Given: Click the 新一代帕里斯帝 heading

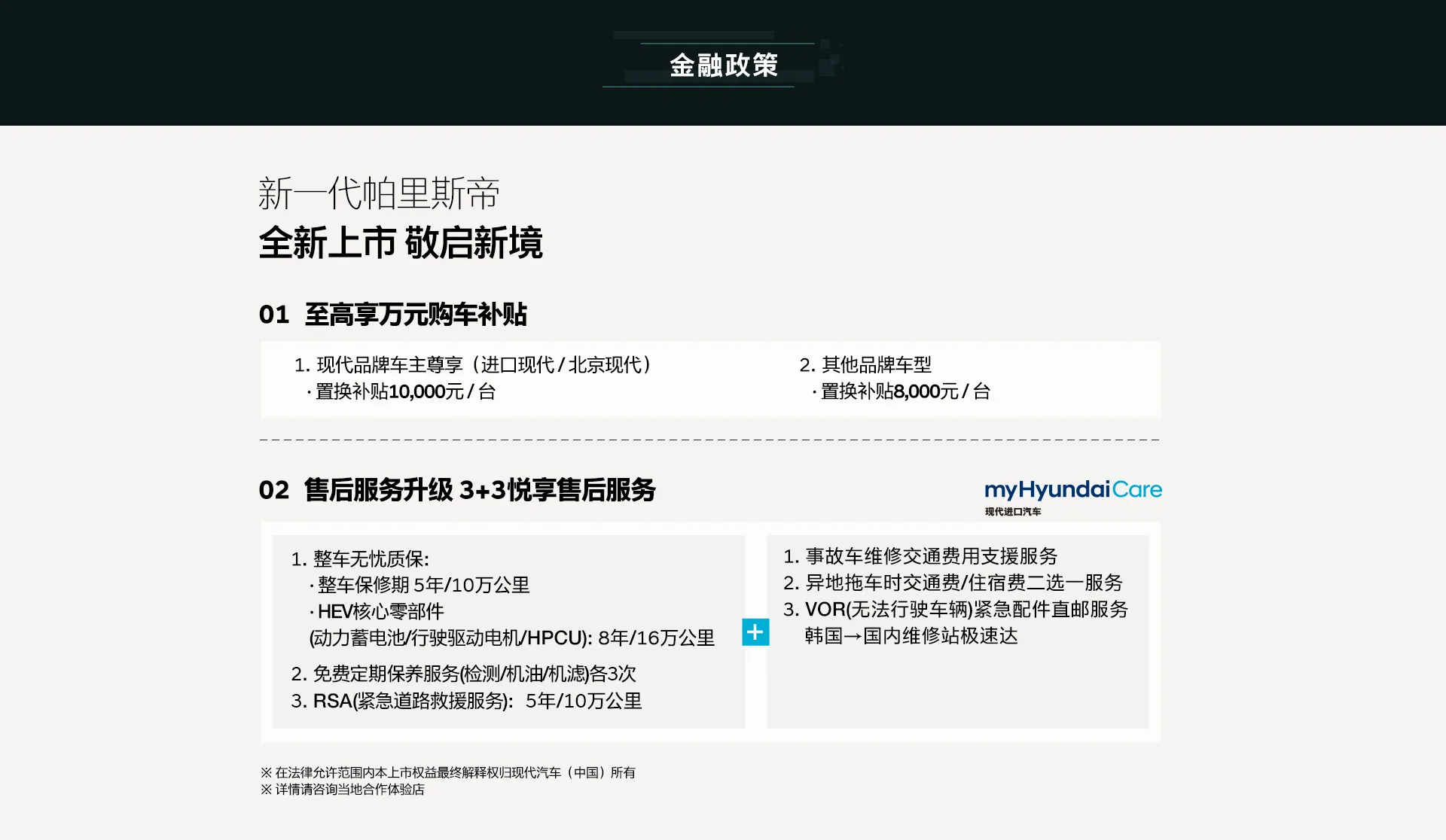Looking at the screenshot, I should click(x=379, y=194).
